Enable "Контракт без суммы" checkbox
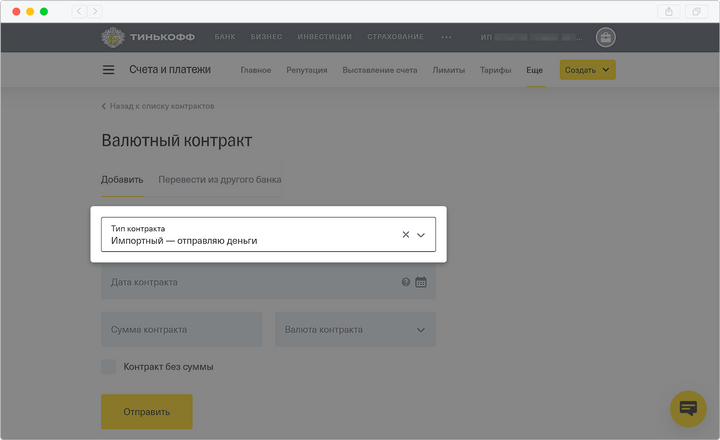 pyautogui.click(x=108, y=367)
